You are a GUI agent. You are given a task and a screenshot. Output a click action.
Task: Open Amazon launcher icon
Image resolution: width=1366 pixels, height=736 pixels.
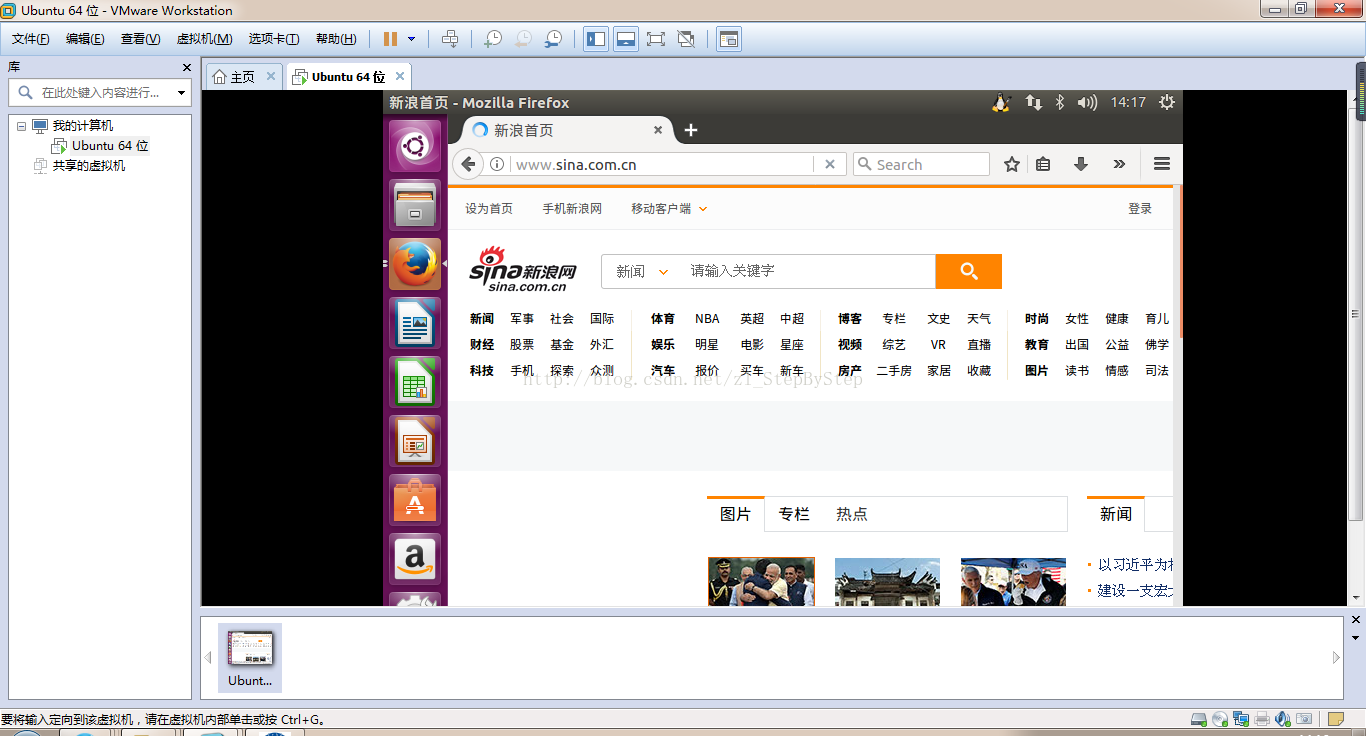click(414, 559)
